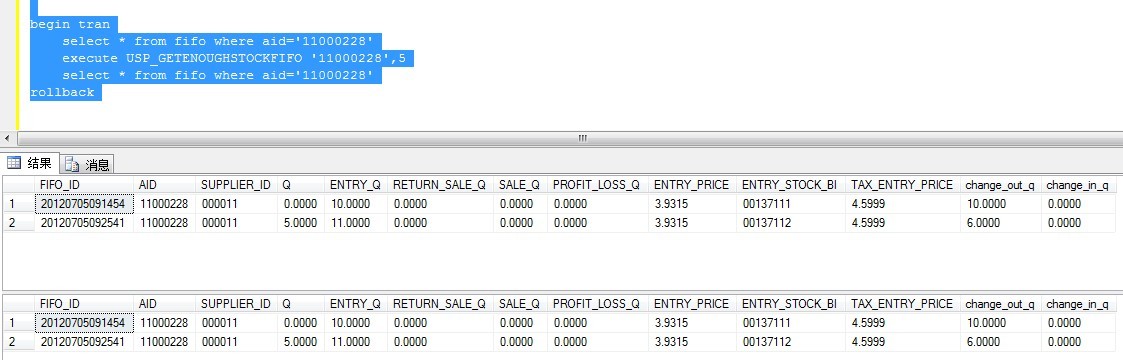
Task: Click the select statement above the execute line
Action: click(218, 42)
